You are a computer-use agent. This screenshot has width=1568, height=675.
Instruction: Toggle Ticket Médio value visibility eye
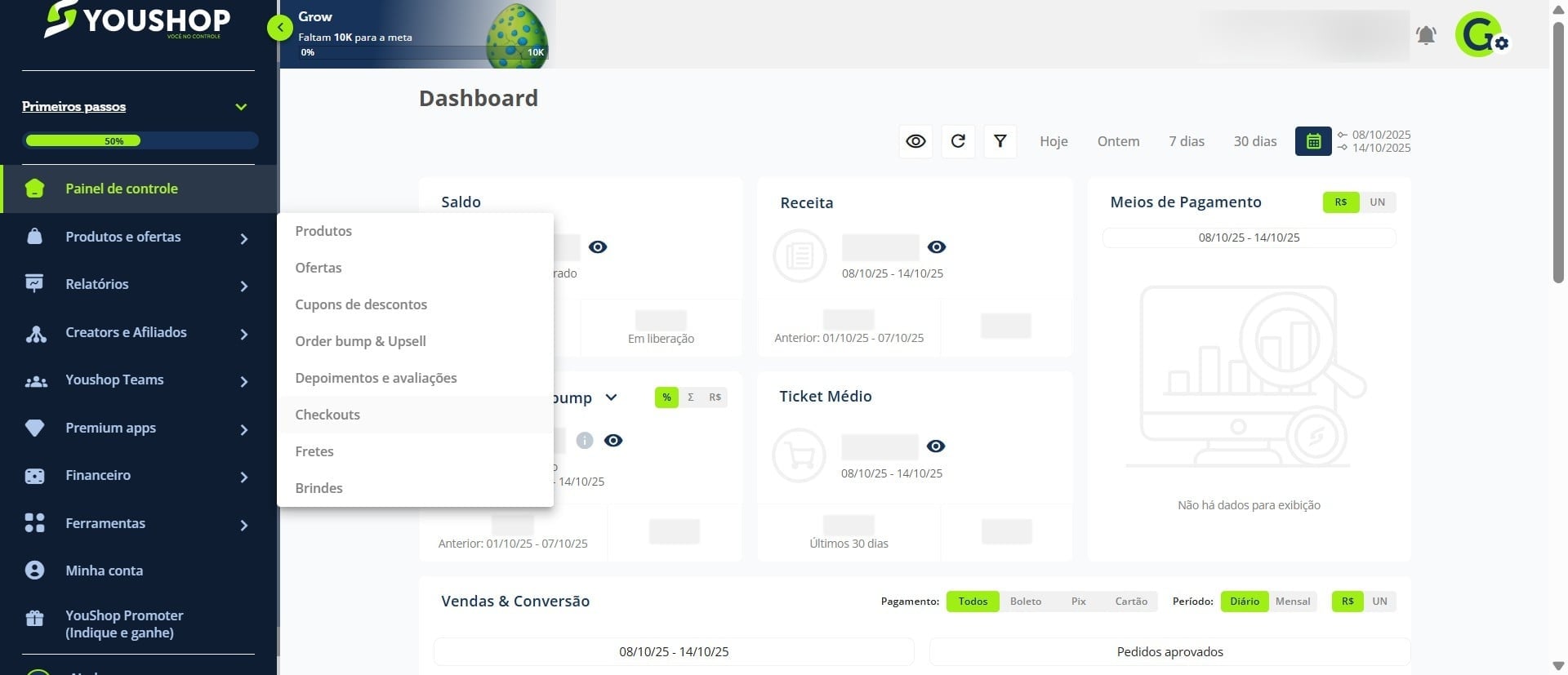(936, 446)
